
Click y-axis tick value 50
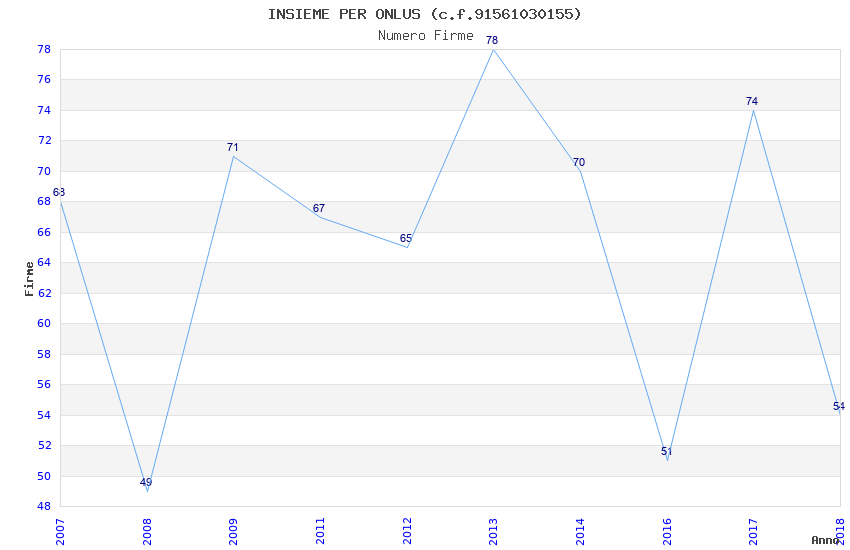[44, 476]
